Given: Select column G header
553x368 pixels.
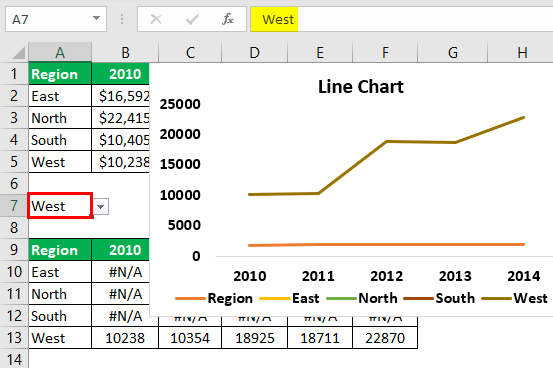Looking at the screenshot, I should point(452,53).
